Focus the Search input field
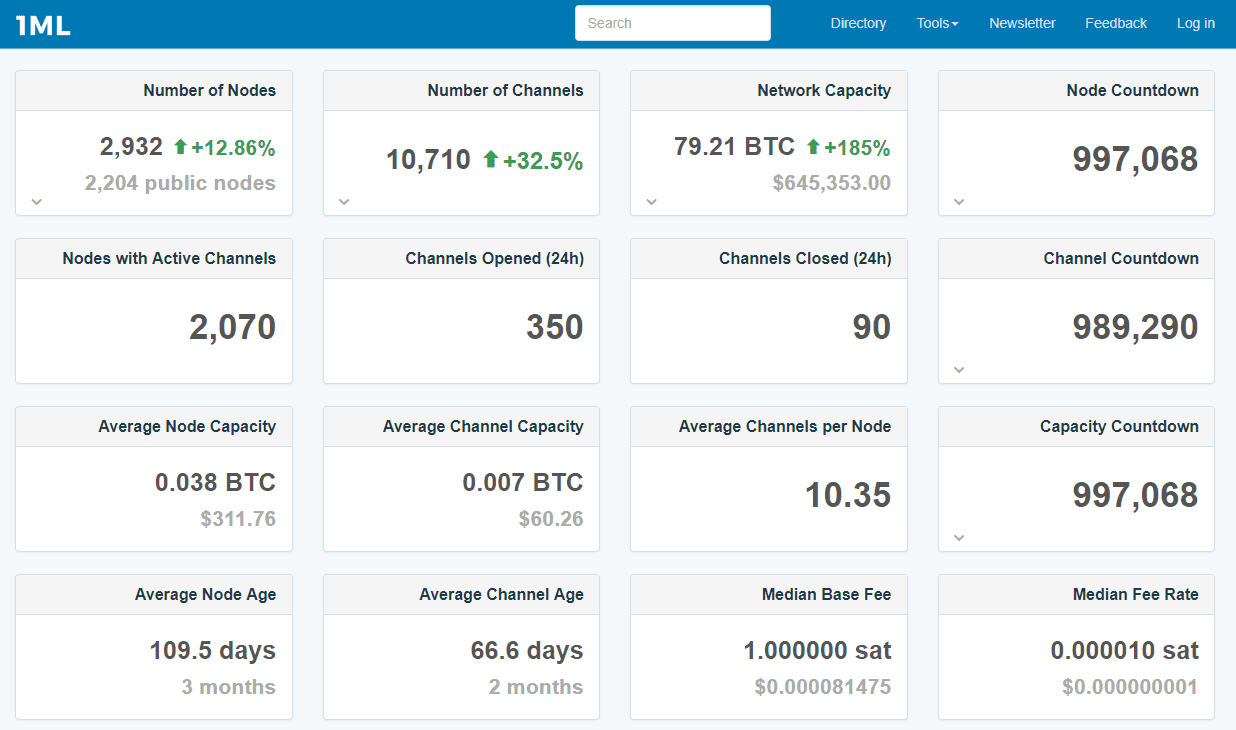 [x=672, y=23]
